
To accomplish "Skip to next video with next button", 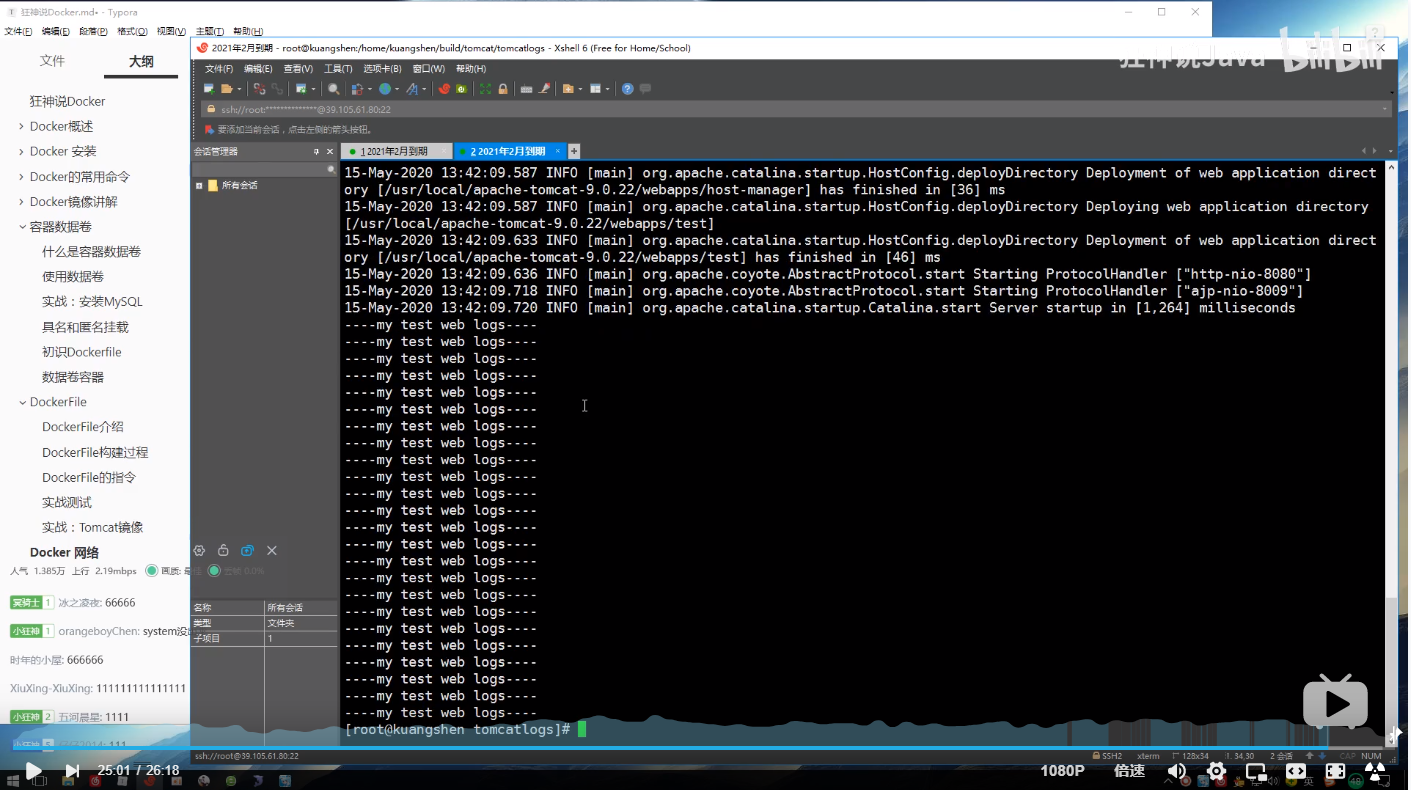I will coord(72,771).
